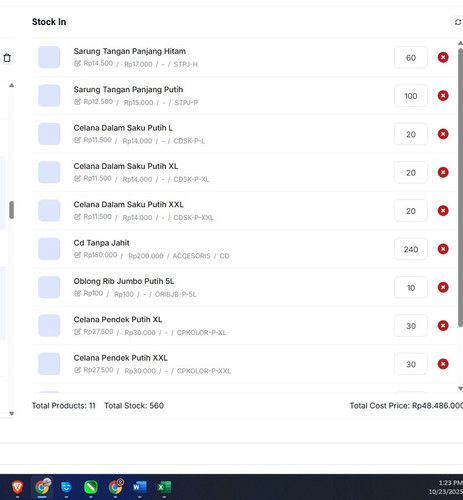Click quantity field for Celana Pendek Putih XXL
The height and width of the screenshot is (500, 463).
point(411,364)
